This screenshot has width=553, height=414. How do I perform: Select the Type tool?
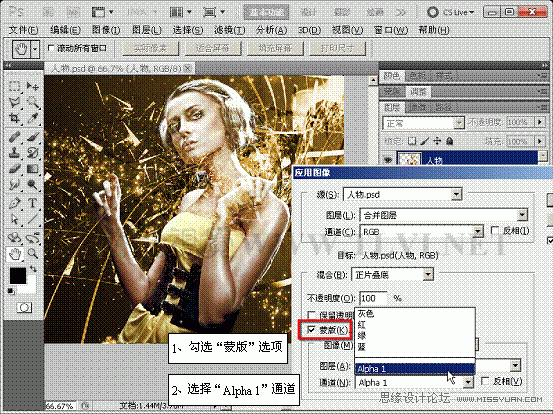[x=33, y=203]
